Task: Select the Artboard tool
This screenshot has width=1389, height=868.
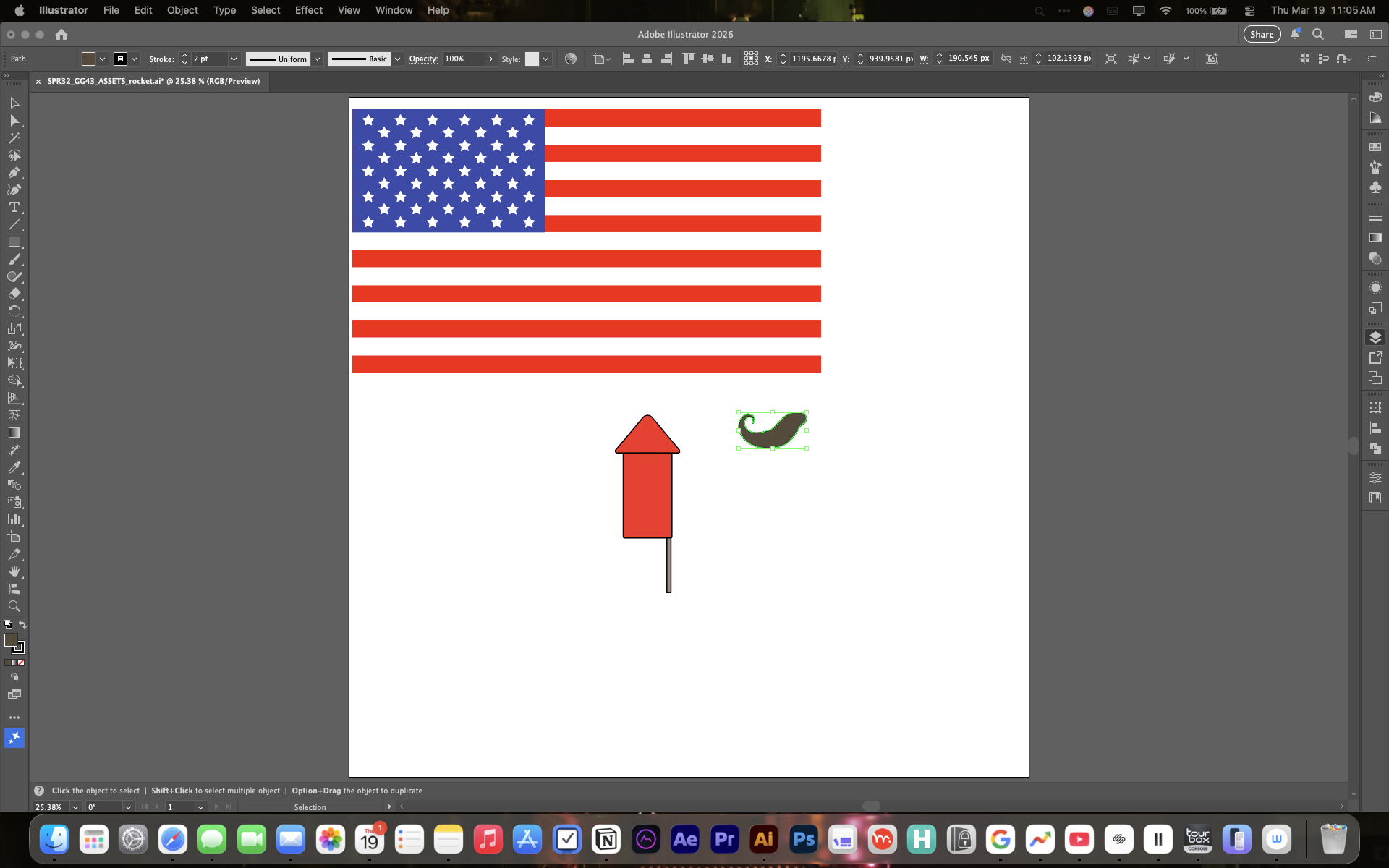Action: [x=14, y=537]
